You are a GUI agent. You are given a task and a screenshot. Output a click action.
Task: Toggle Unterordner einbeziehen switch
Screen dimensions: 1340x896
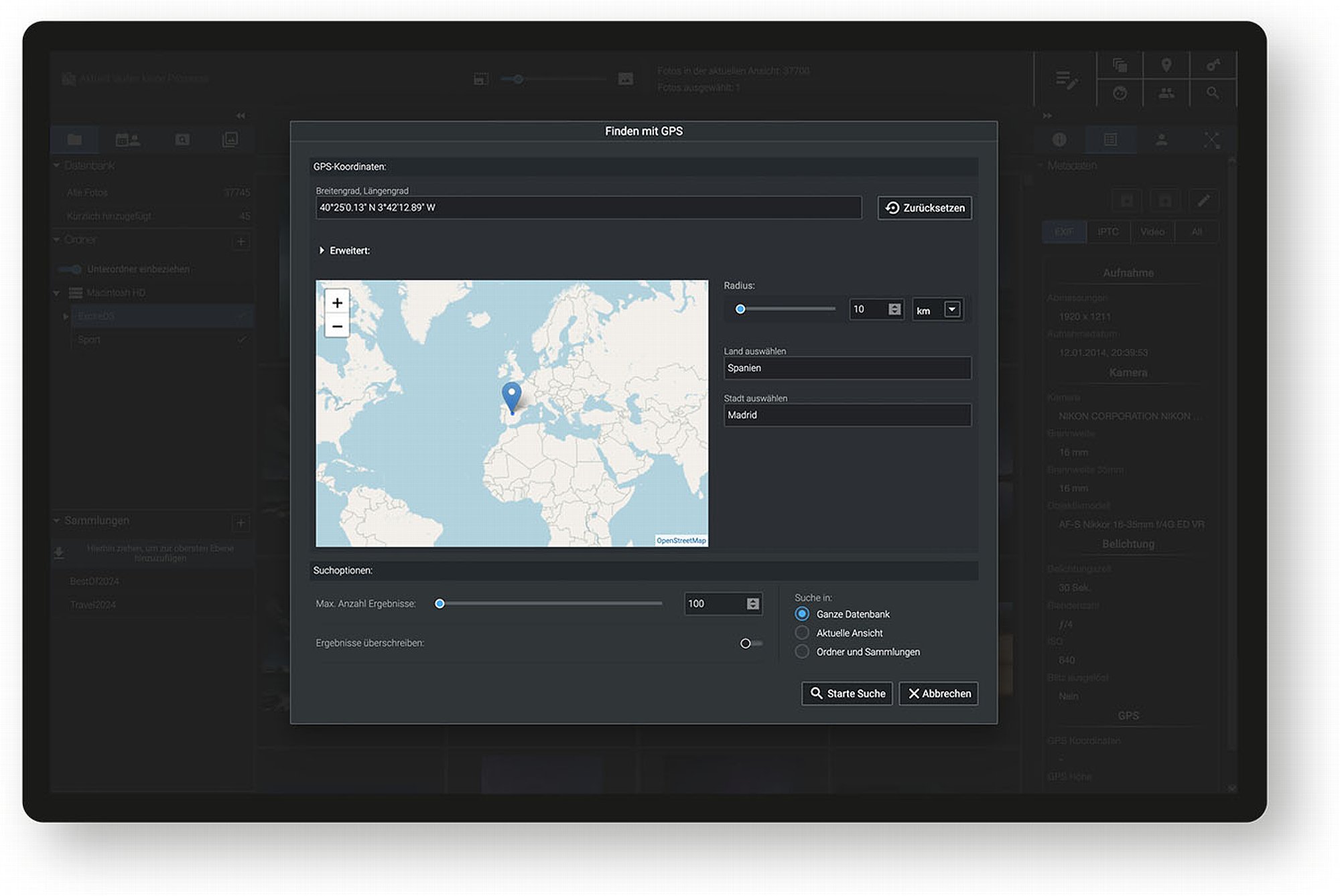coord(70,269)
